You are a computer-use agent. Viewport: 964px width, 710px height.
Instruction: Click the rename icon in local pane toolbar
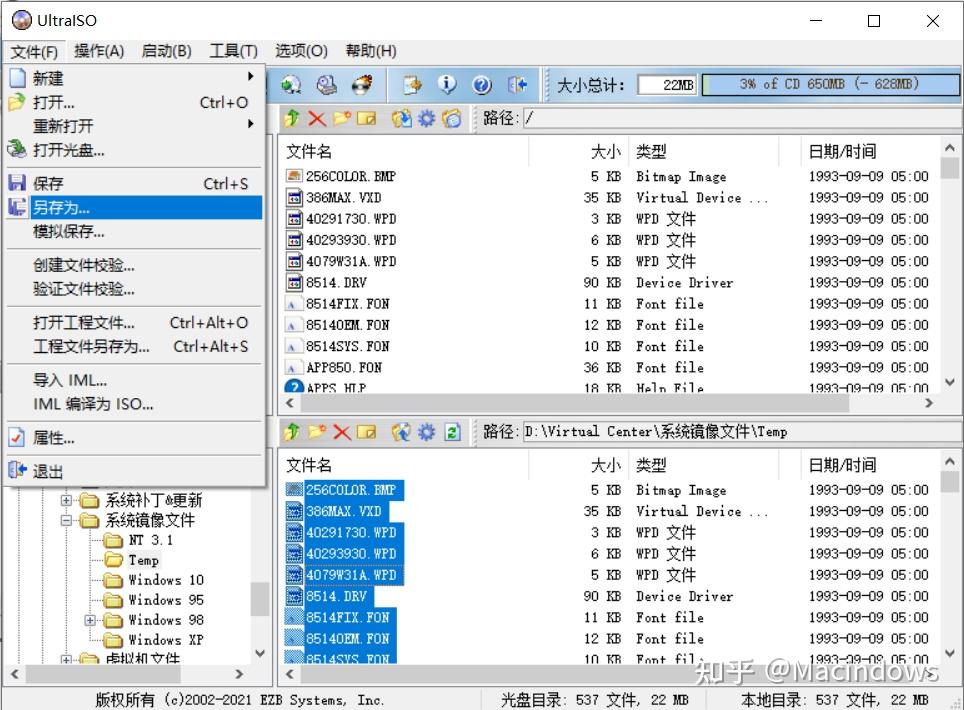click(x=366, y=432)
